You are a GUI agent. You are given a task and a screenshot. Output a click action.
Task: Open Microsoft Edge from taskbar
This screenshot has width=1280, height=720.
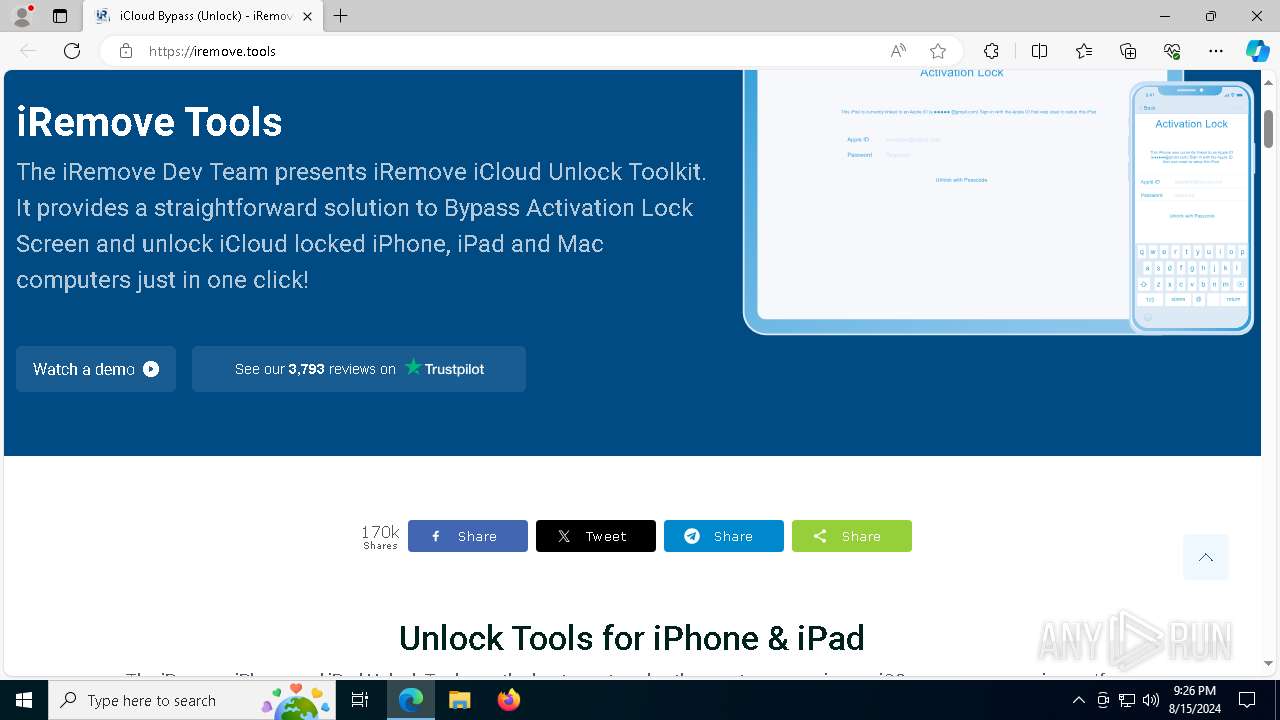411,700
